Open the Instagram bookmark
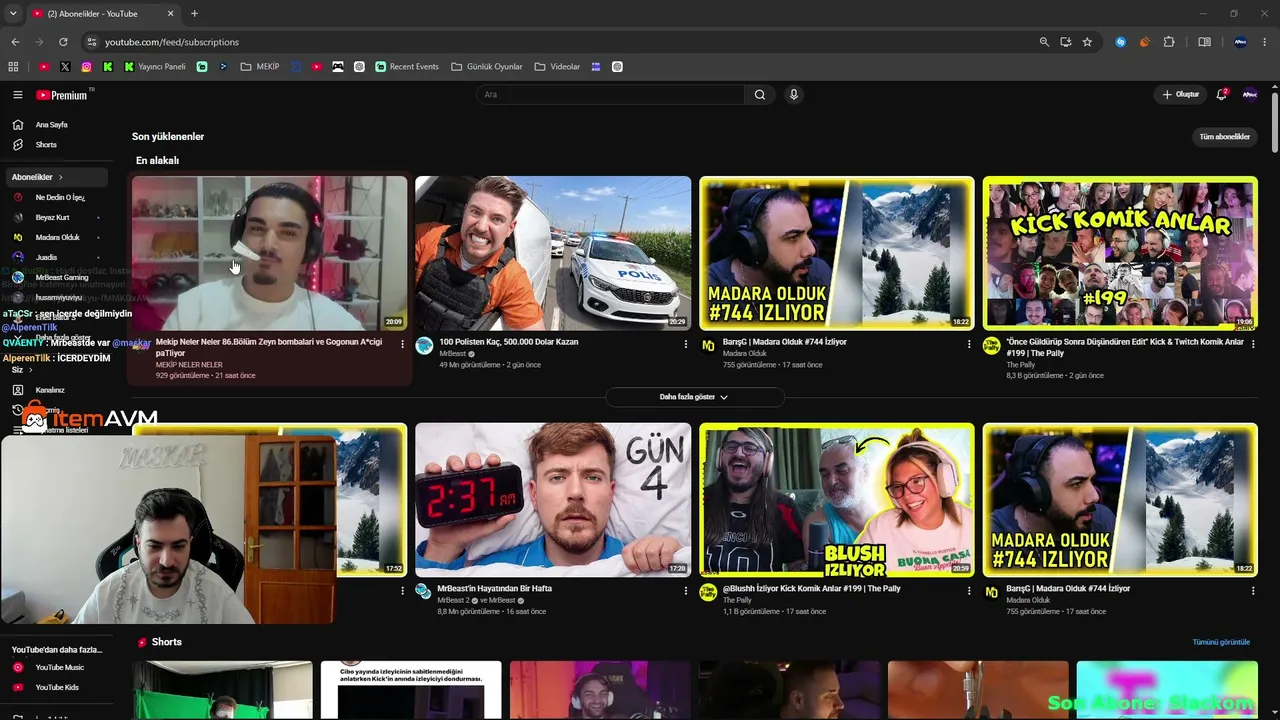This screenshot has height=720, width=1280. 87,67
